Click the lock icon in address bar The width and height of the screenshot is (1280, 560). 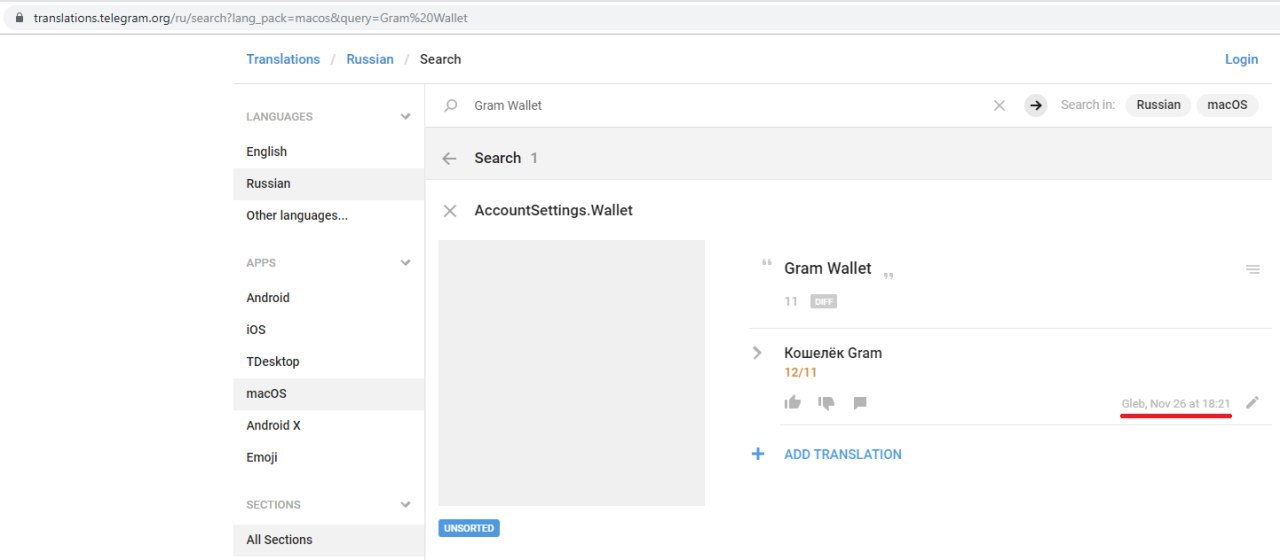[18, 18]
